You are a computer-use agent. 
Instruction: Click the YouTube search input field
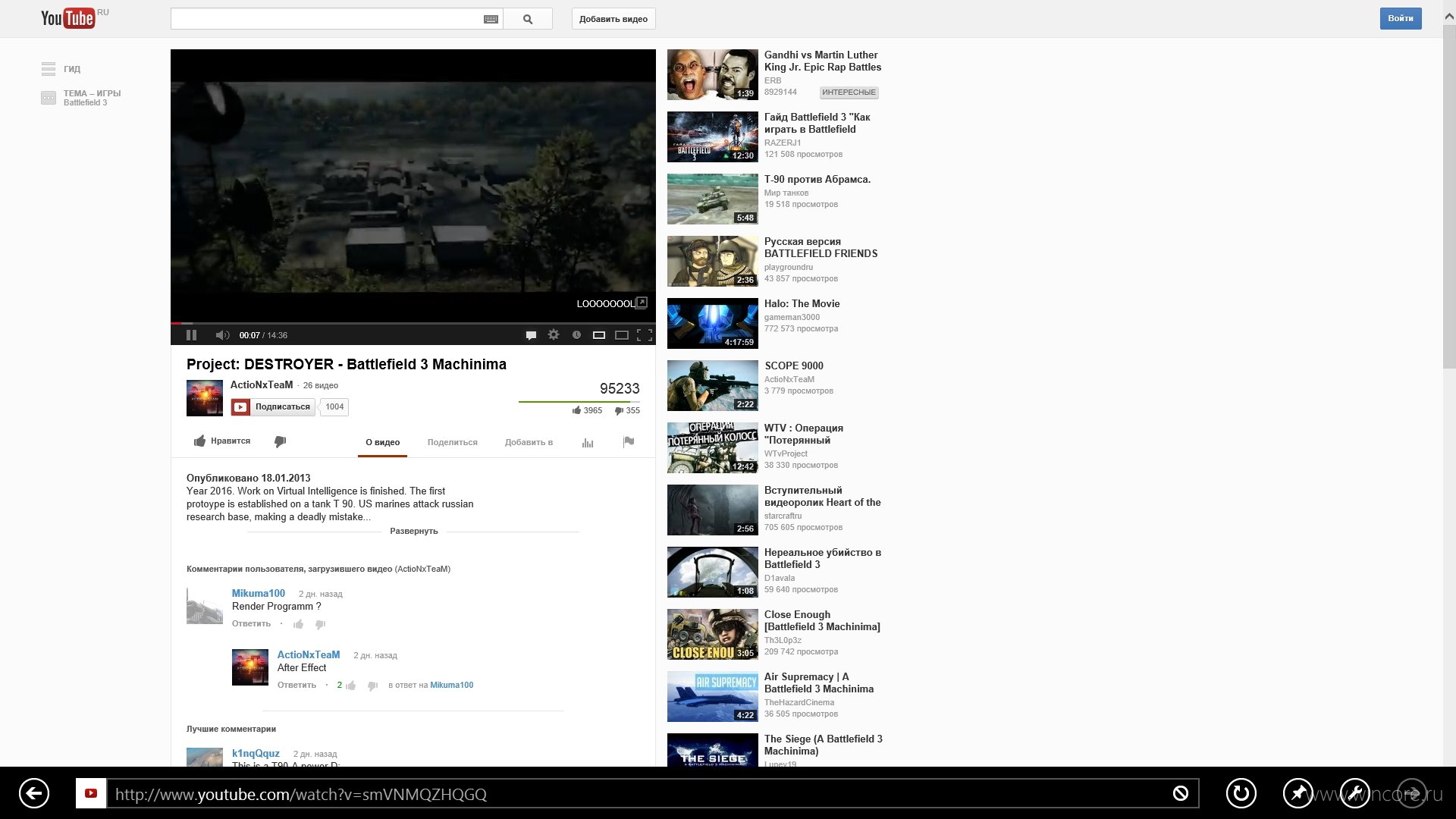(x=327, y=19)
